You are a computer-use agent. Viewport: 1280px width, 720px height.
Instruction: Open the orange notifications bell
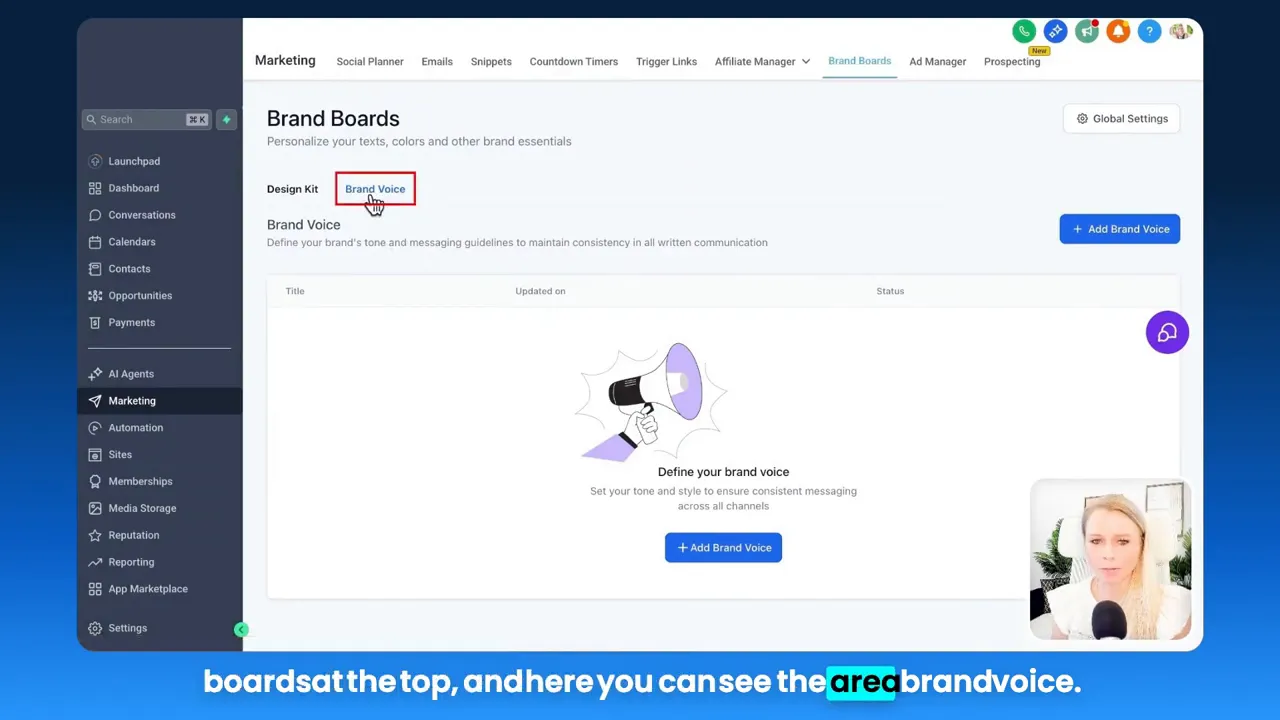tap(1118, 32)
